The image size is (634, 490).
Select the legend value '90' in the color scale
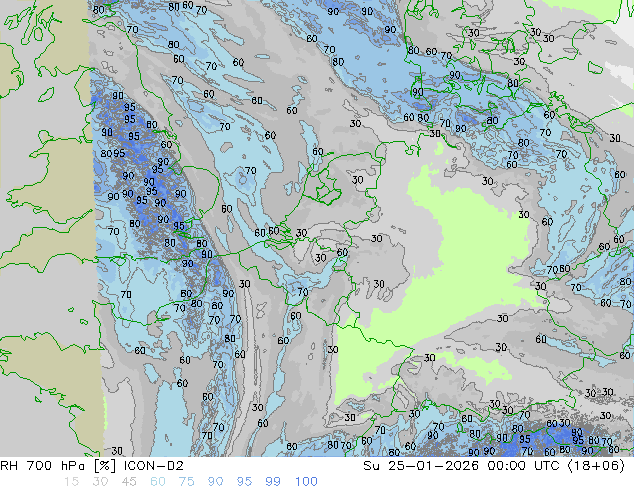216,482
